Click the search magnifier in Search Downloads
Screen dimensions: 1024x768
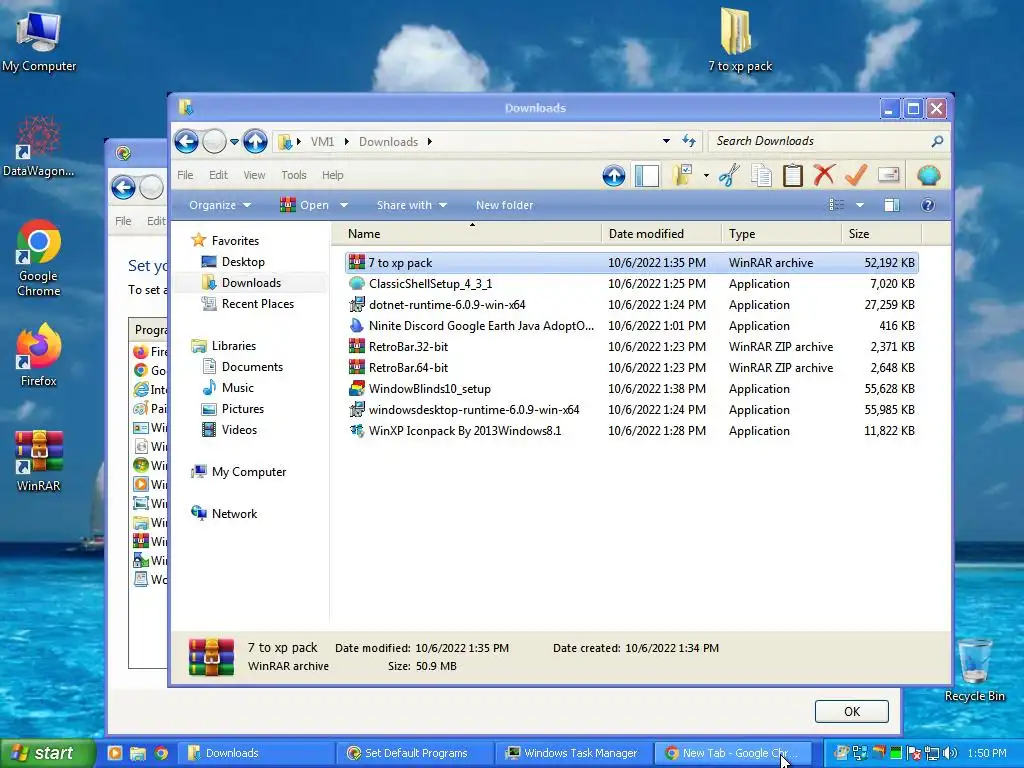tap(937, 141)
